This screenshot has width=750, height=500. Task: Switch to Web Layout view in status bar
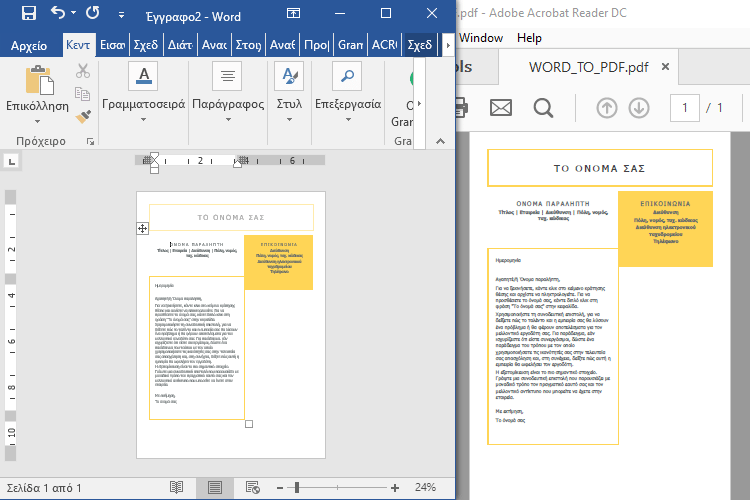click(x=251, y=487)
